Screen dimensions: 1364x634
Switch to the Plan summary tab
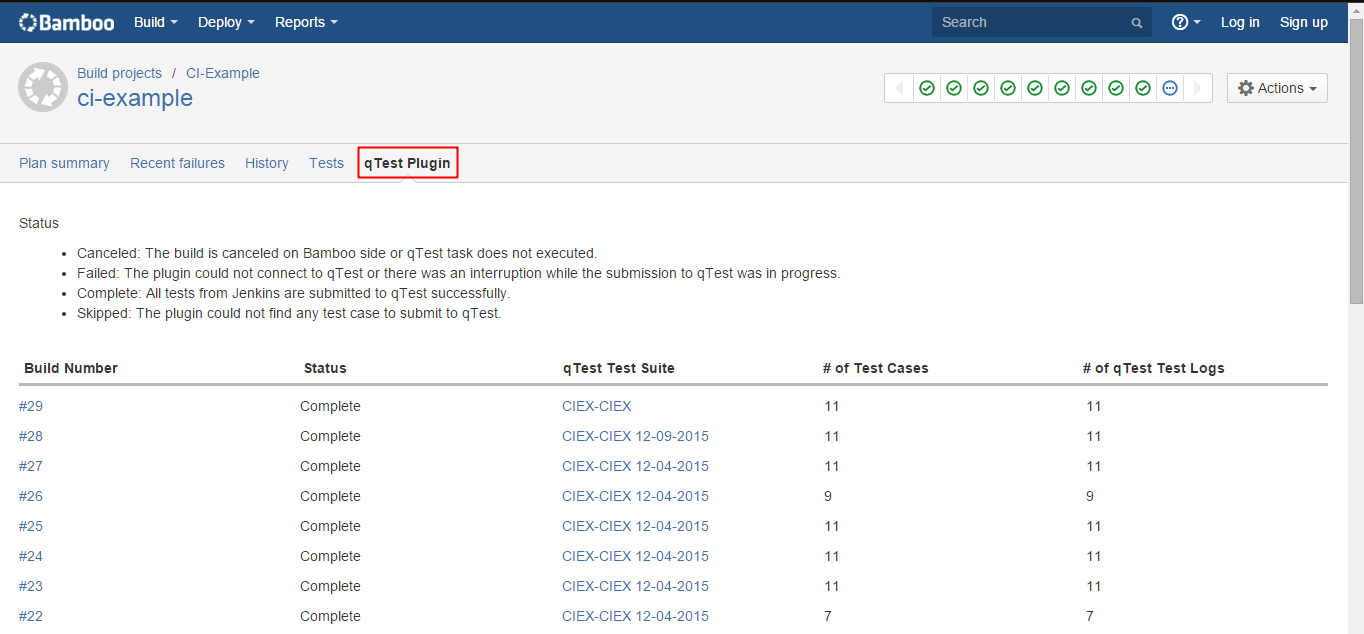coord(64,163)
